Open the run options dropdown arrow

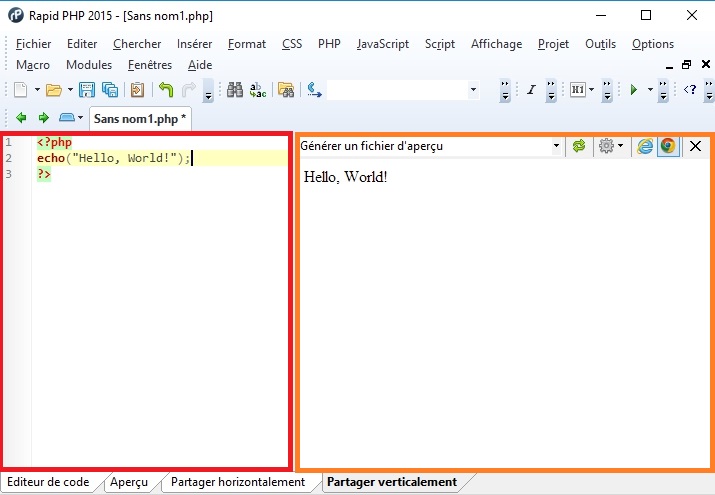point(650,90)
